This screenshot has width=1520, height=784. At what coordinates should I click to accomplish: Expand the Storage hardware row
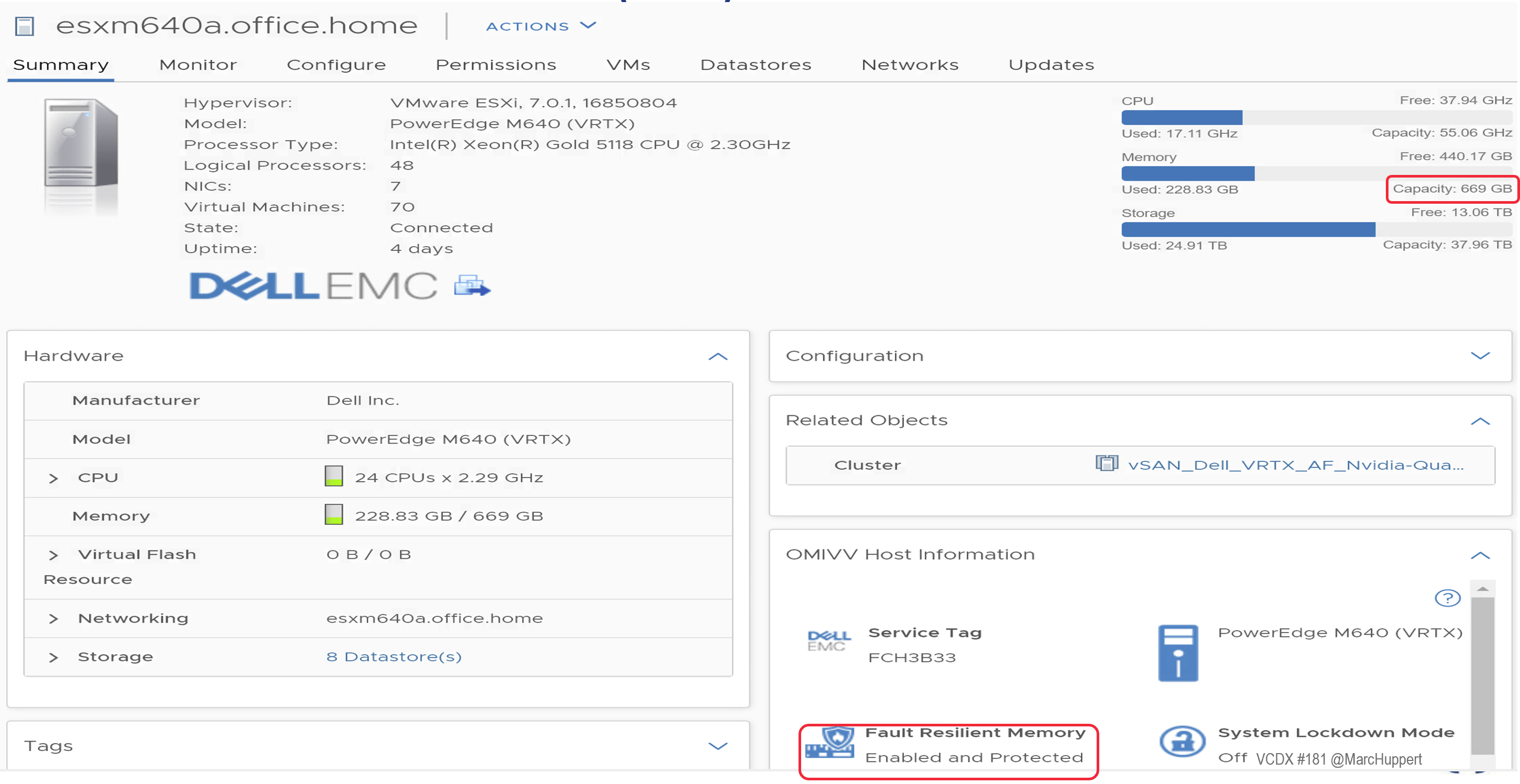pyautogui.click(x=53, y=657)
